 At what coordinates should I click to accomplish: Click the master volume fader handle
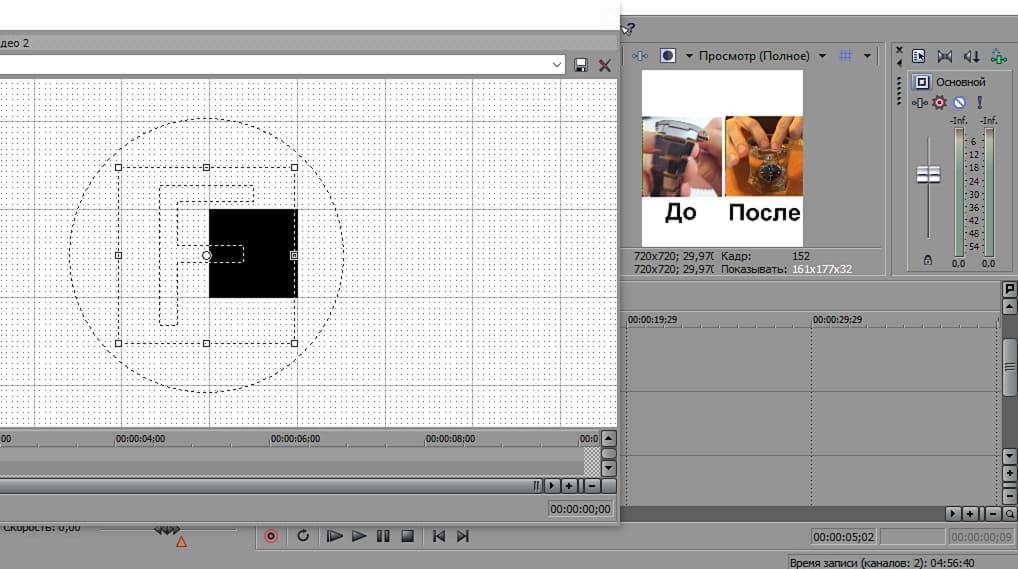pos(929,175)
